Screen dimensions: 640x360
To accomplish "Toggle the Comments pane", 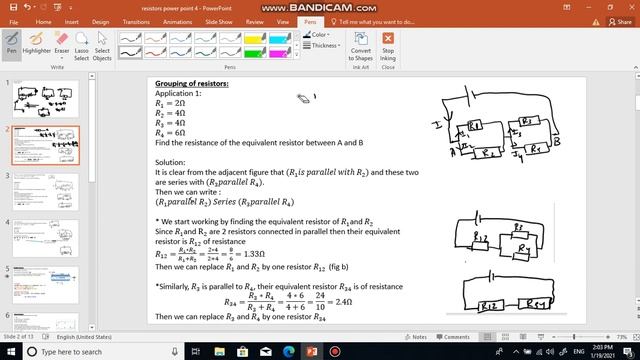I will tap(453, 337).
